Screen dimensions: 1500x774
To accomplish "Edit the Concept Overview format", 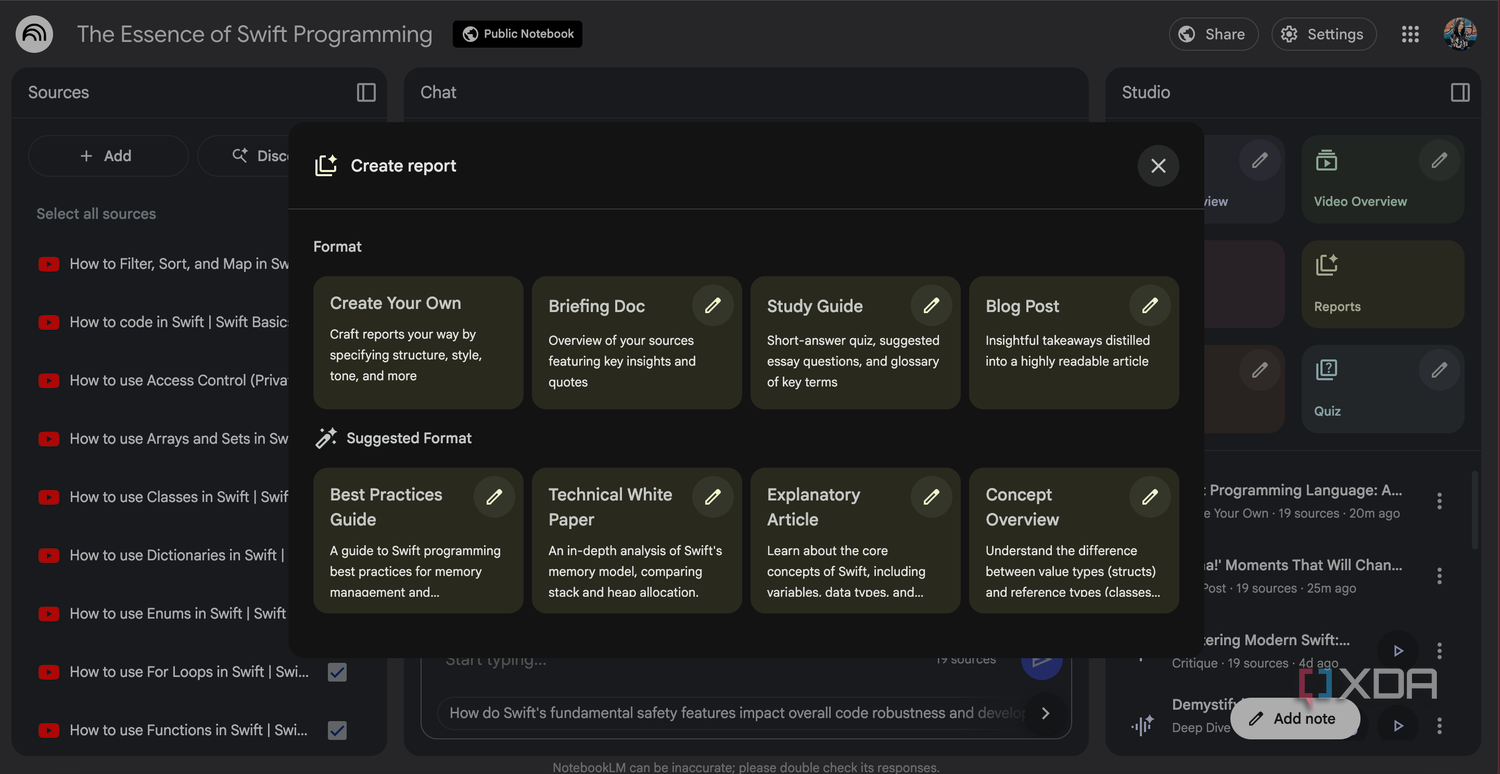I will tap(1150, 496).
